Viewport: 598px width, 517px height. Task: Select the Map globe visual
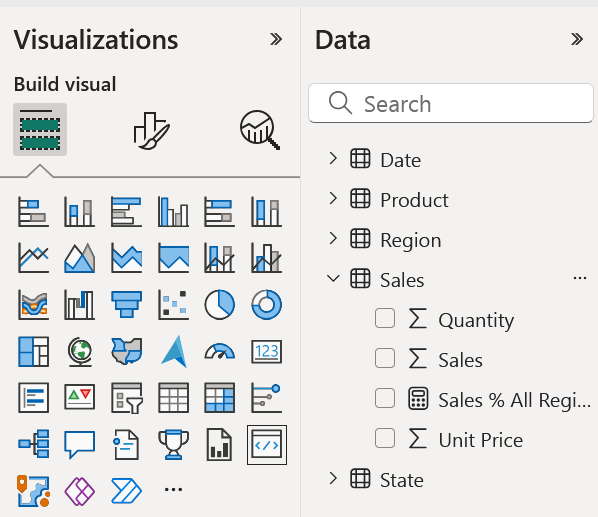click(x=80, y=351)
